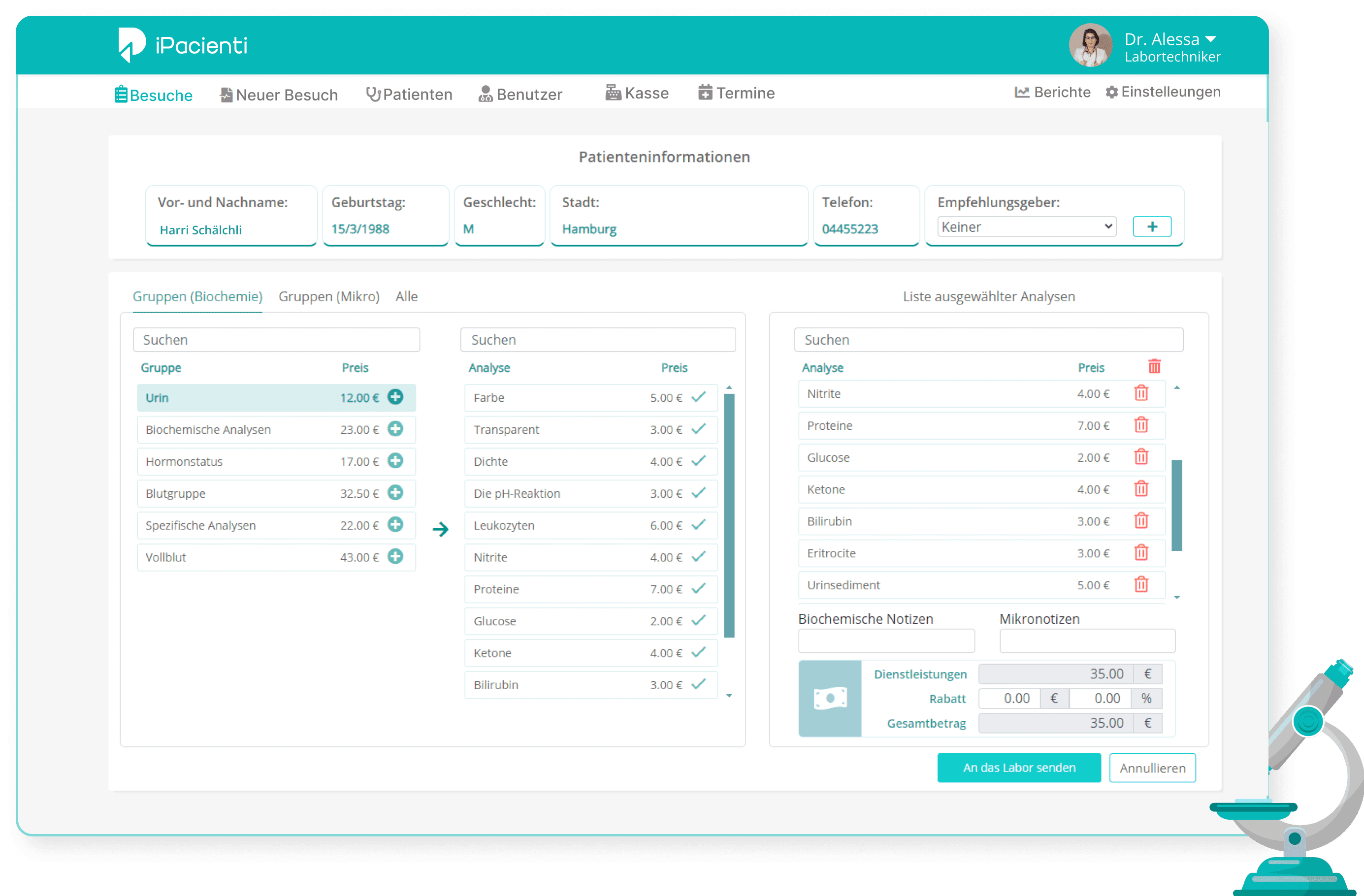Click the iPacienti logo
The width and height of the screenshot is (1364, 896).
coord(182,45)
